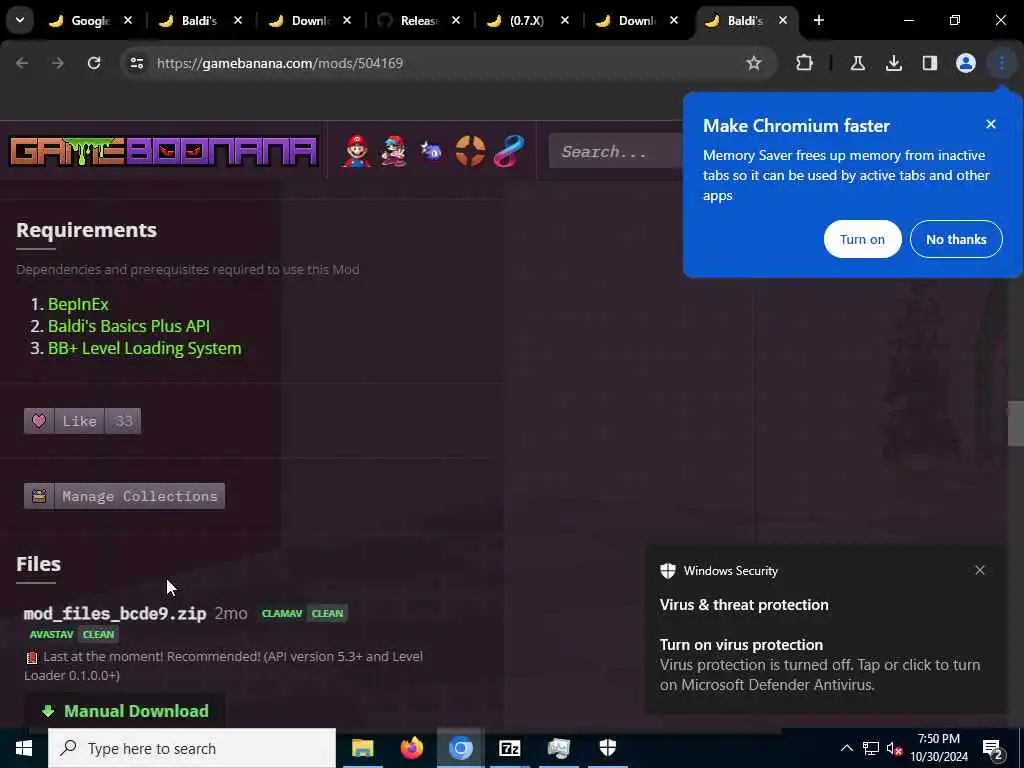
Task: View site information icon in address bar
Action: coord(136,63)
